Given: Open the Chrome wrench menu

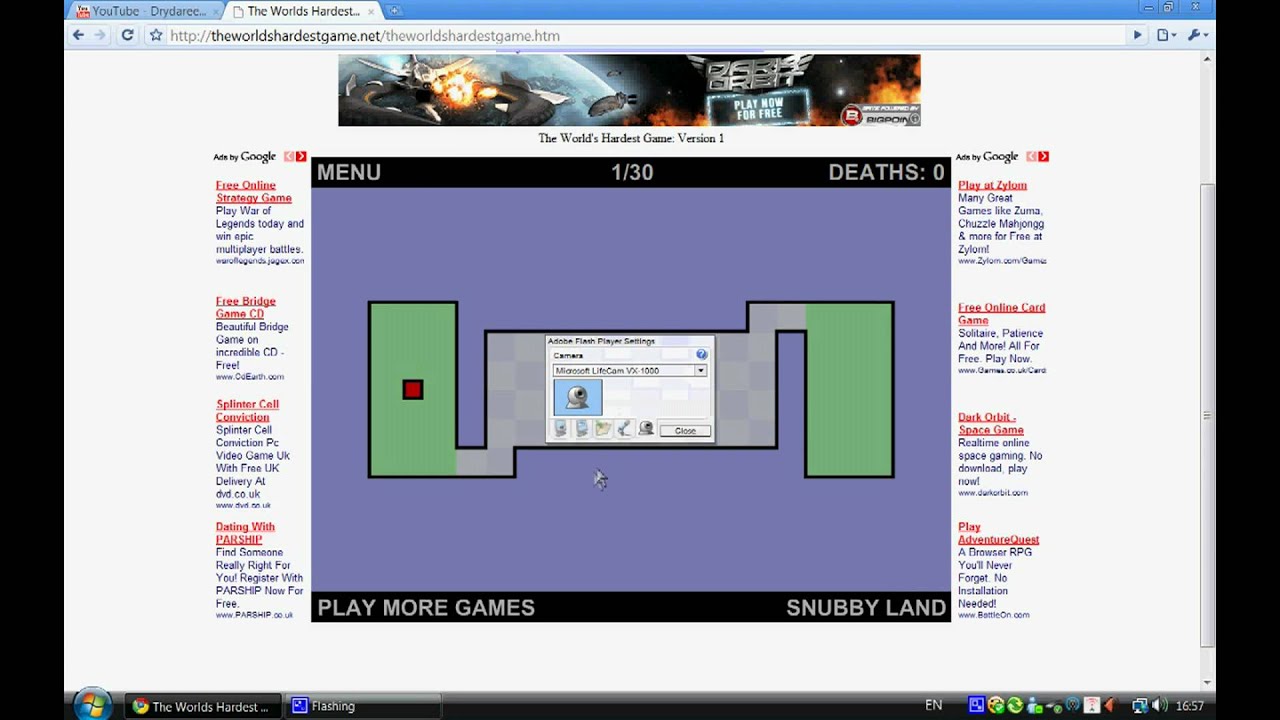Looking at the screenshot, I should click(x=1197, y=35).
